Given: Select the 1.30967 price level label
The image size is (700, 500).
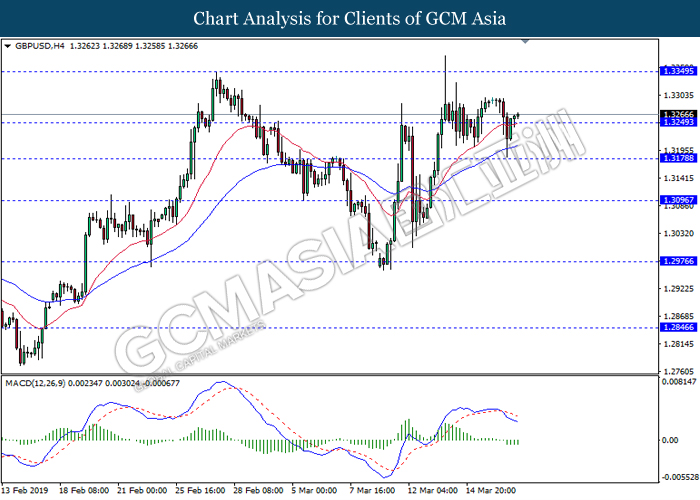Looking at the screenshot, I should (679, 200).
